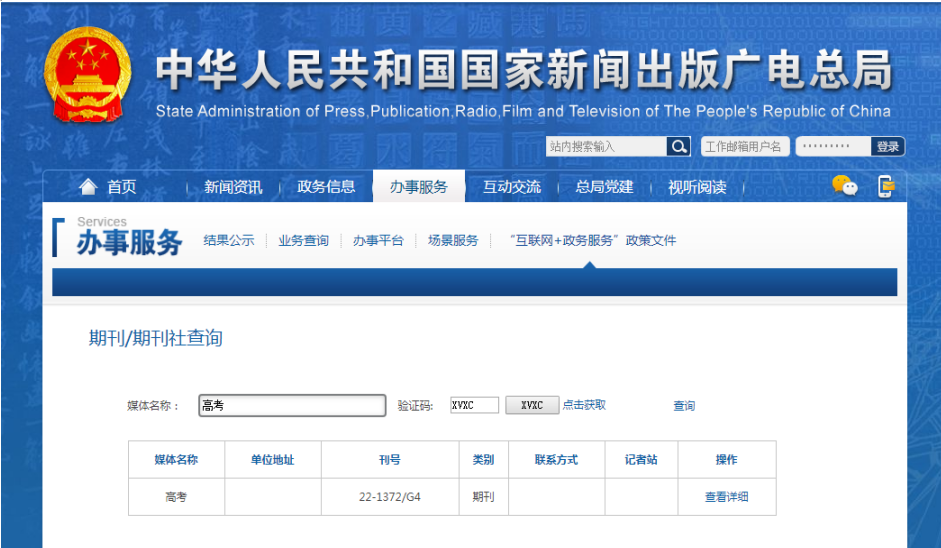
Task: Click the 办事服务 Services section title
Action: point(129,236)
